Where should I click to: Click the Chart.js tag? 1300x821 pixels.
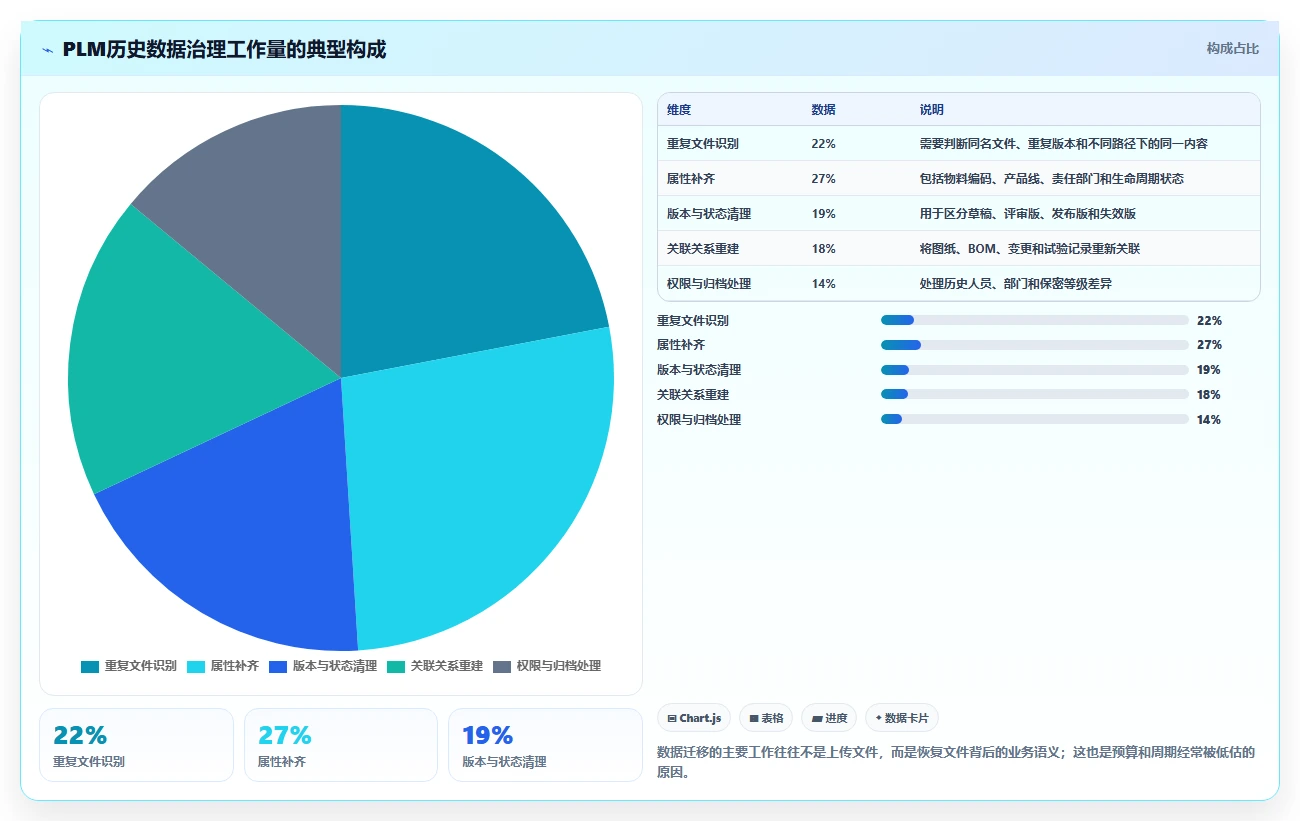point(694,718)
